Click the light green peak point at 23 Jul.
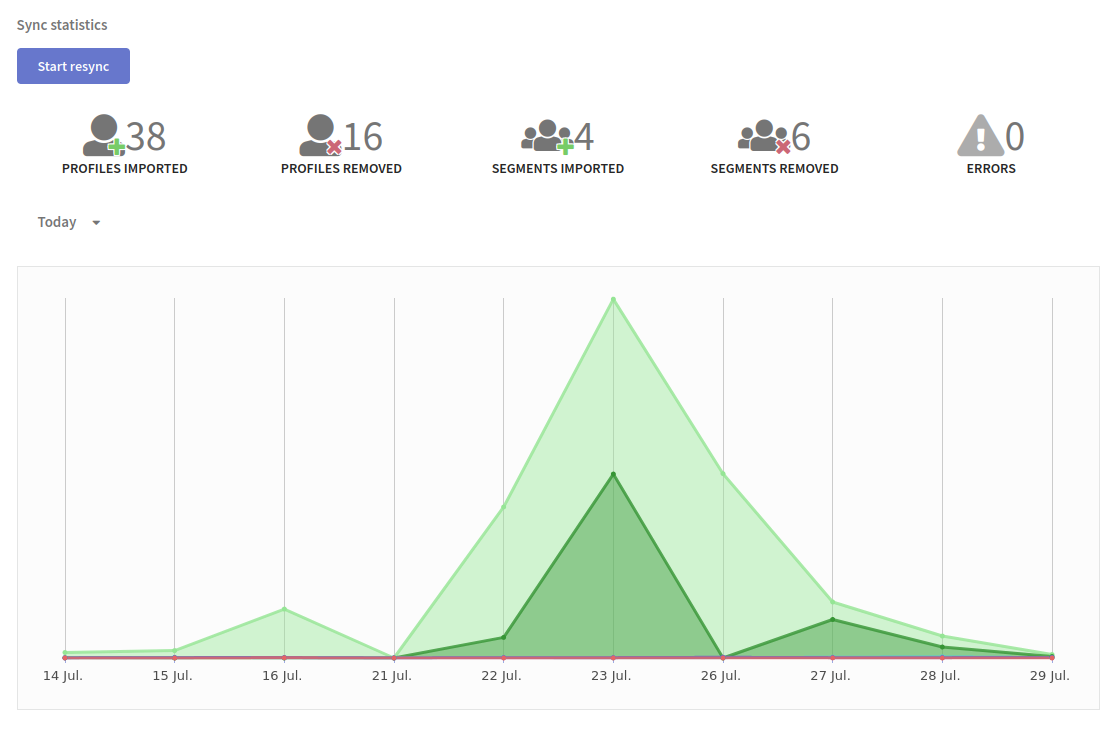Screen dimensions: 1114x738 click(x=613, y=299)
